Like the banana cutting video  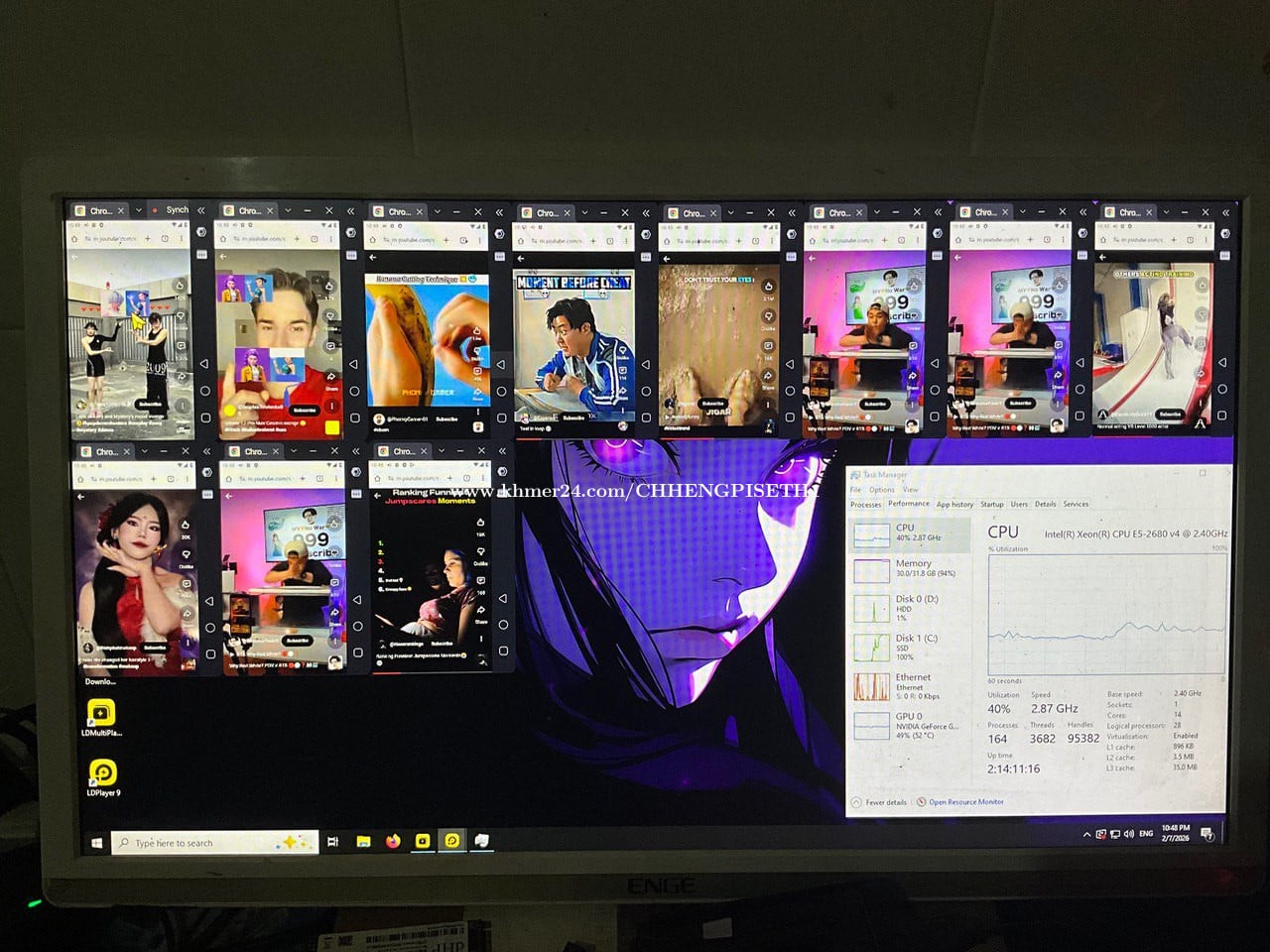pyautogui.click(x=478, y=331)
